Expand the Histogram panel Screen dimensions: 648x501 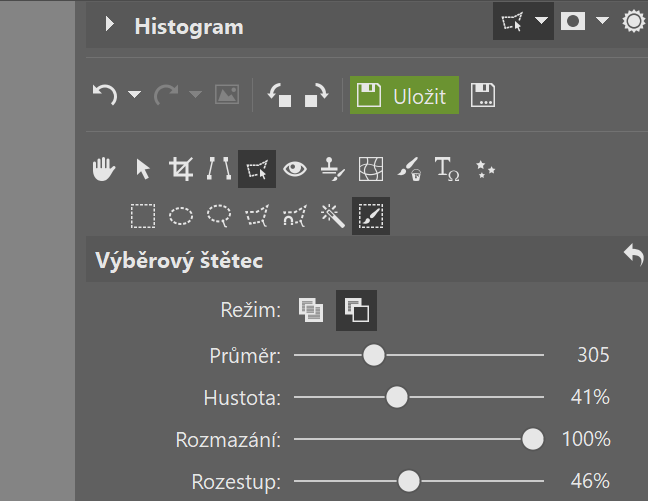click(110, 24)
